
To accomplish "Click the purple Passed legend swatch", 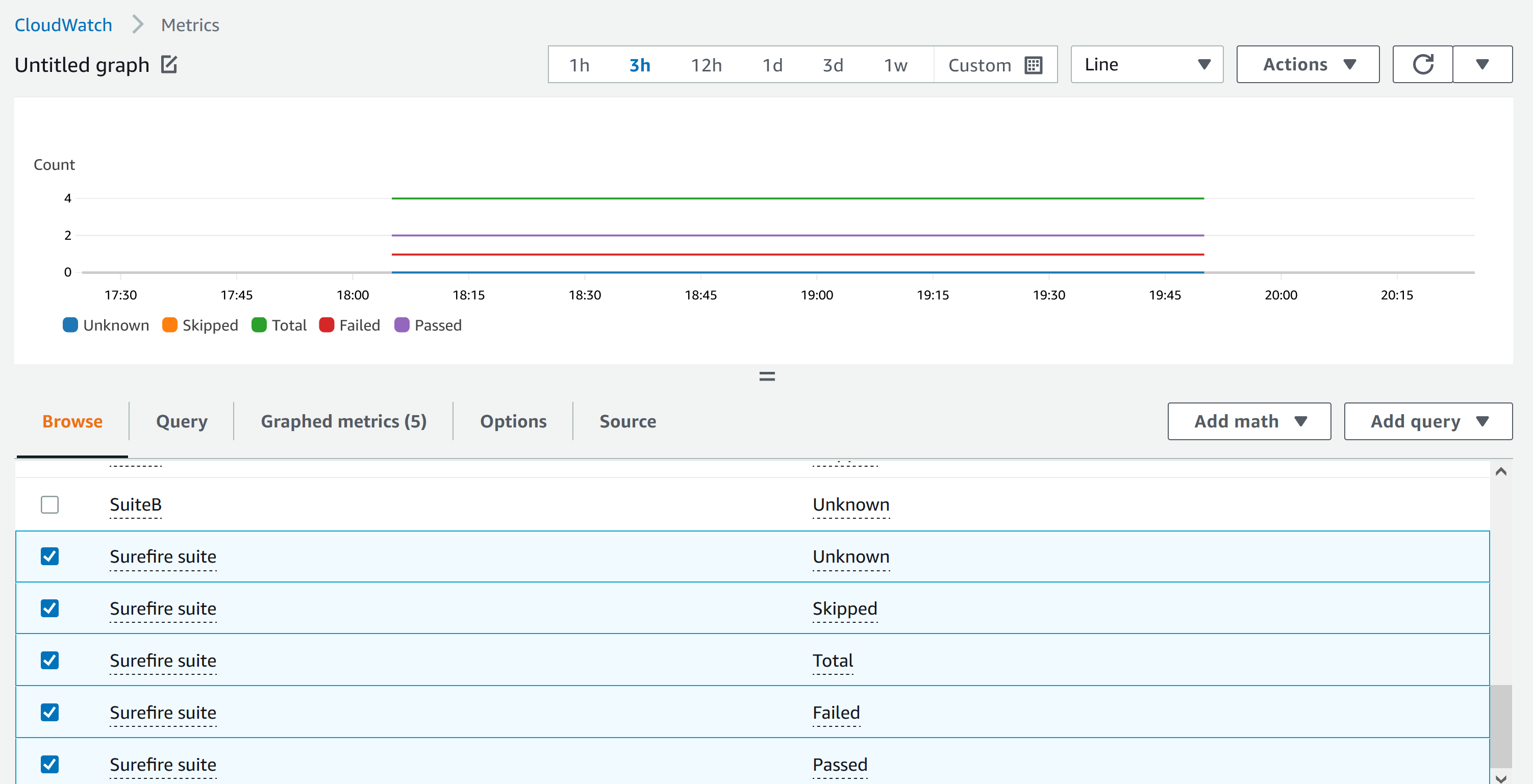I will (401, 325).
